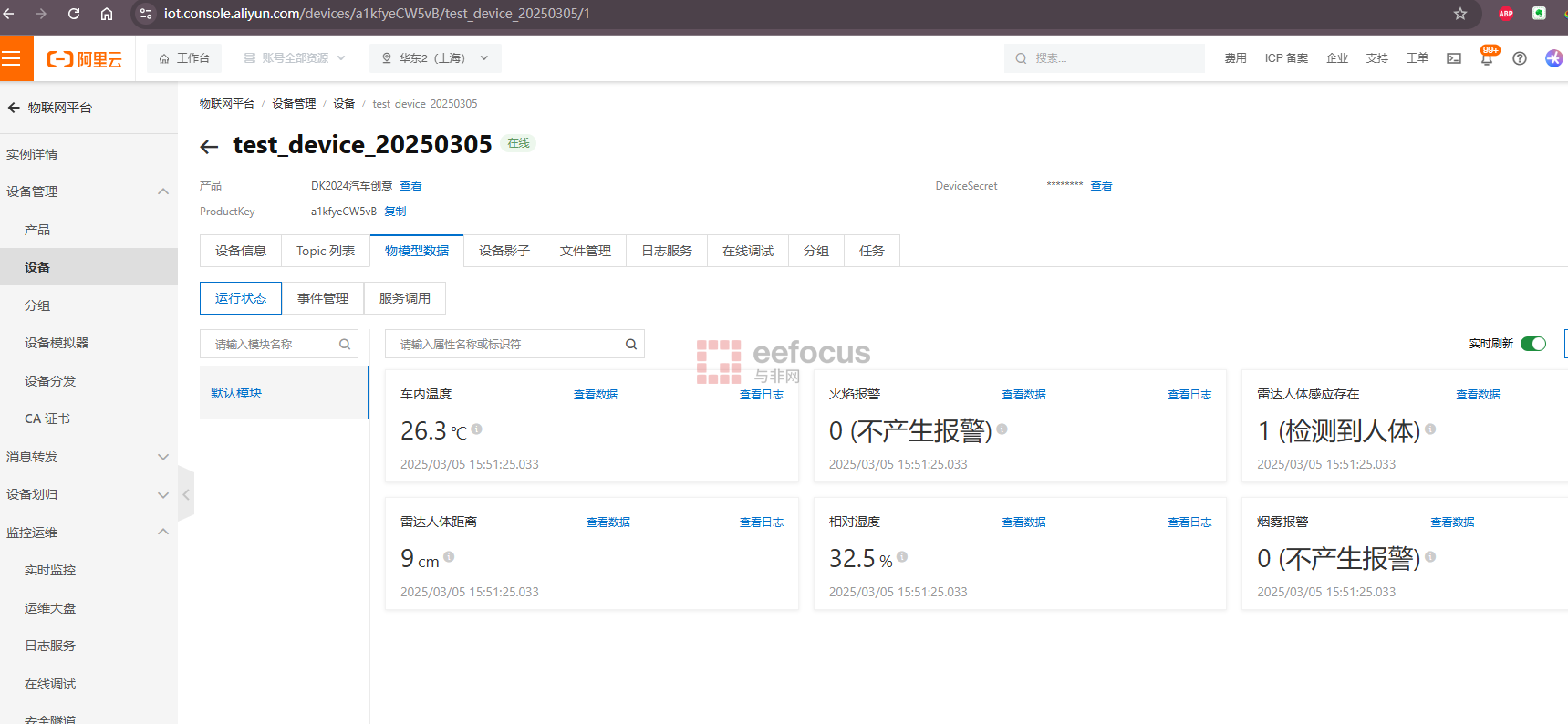Click the notification bell icon
1568x724 pixels.
[x=1486, y=59]
